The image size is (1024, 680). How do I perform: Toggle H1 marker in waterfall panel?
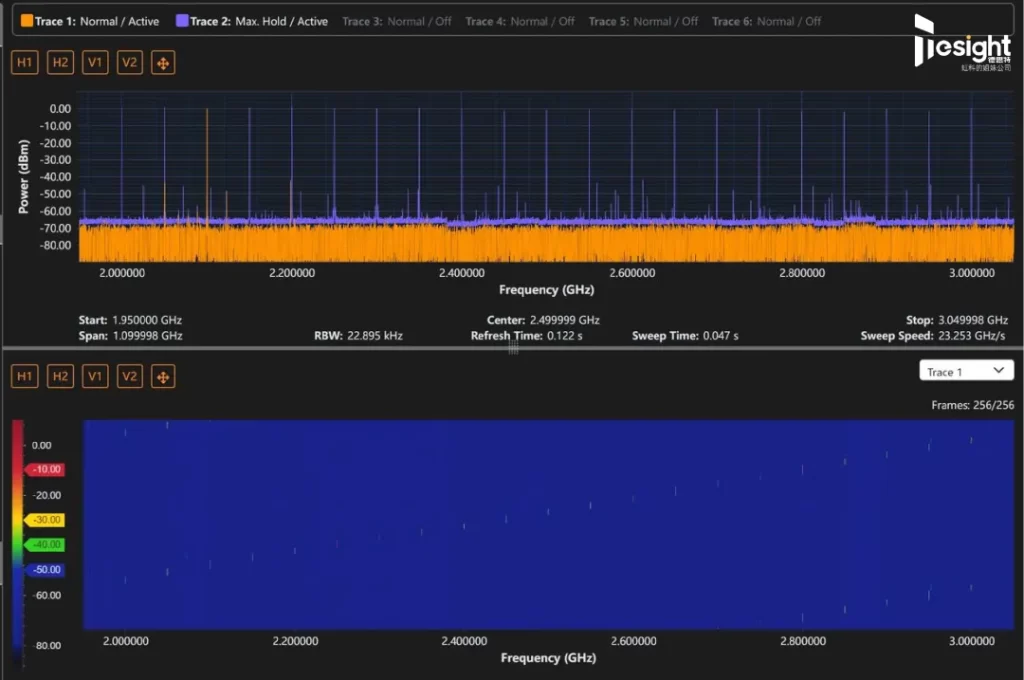25,376
